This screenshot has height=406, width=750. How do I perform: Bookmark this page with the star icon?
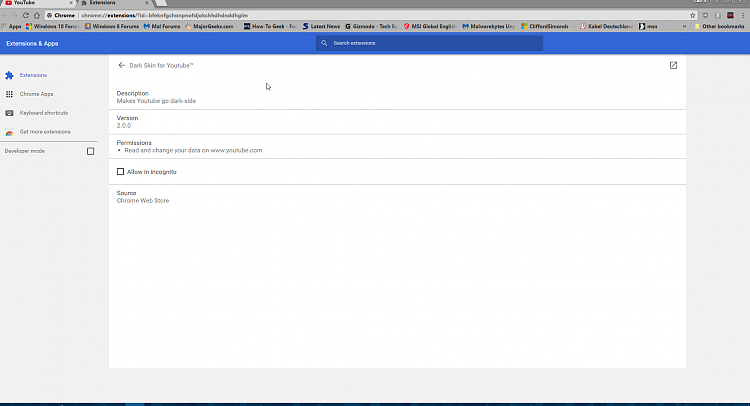692,15
